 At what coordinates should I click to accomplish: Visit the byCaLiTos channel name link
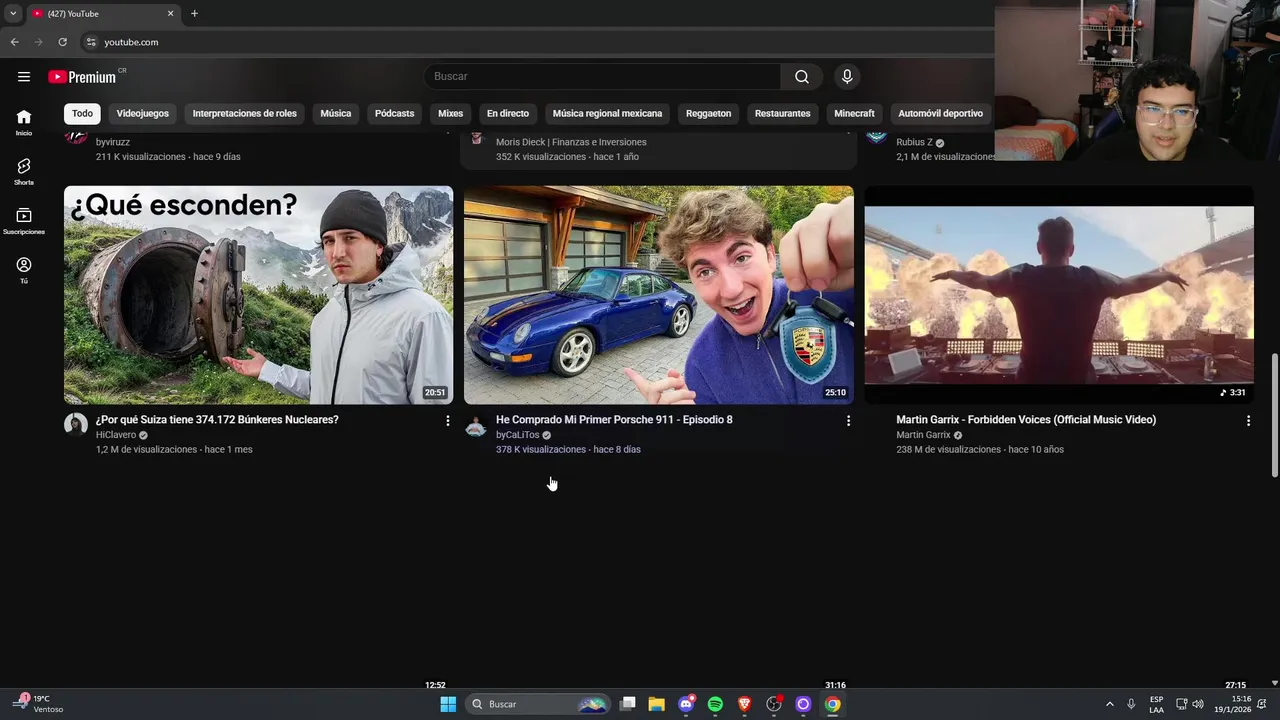click(517, 435)
